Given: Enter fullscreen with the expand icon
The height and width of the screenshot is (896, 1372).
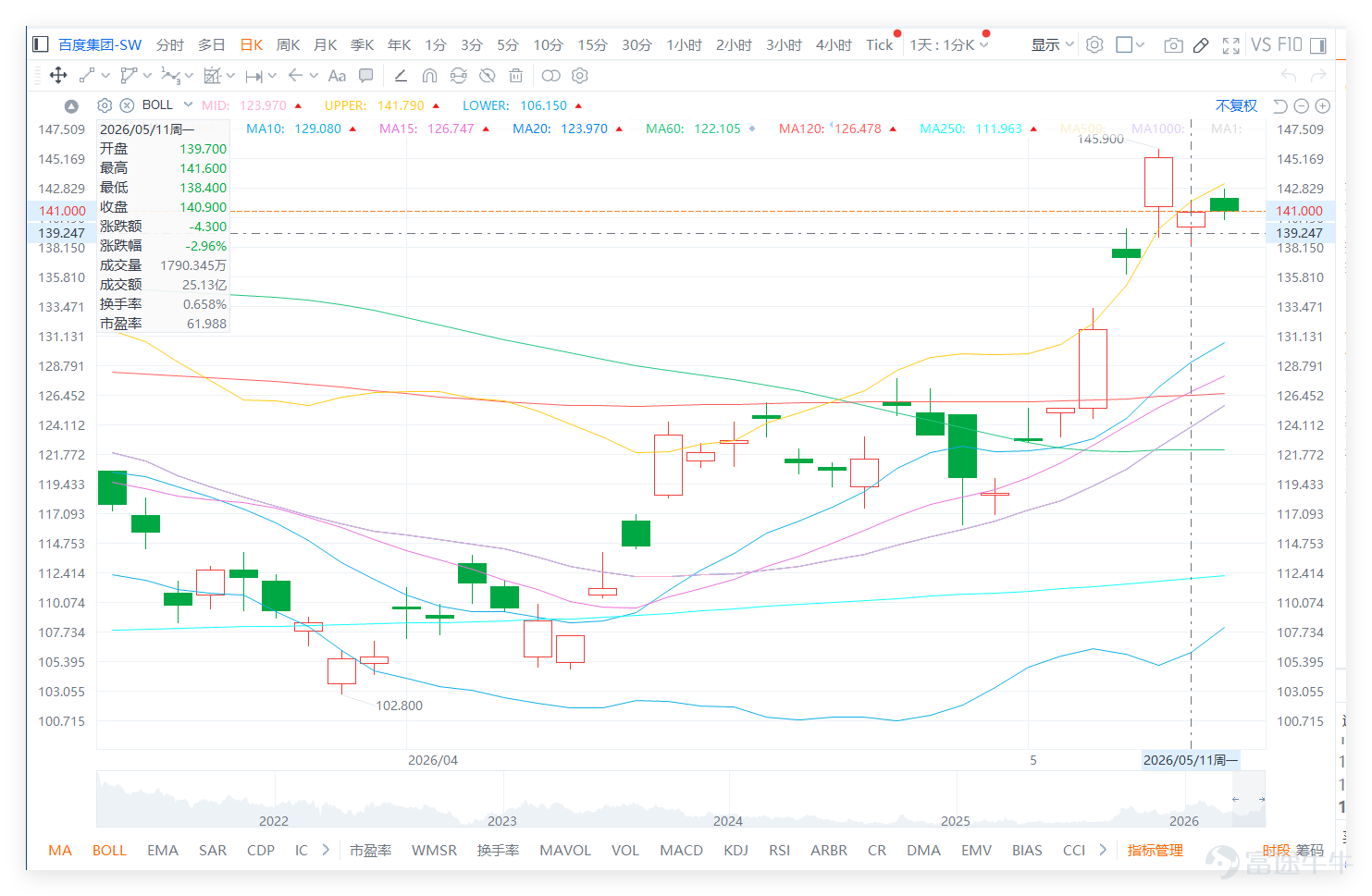Looking at the screenshot, I should 1230,45.
